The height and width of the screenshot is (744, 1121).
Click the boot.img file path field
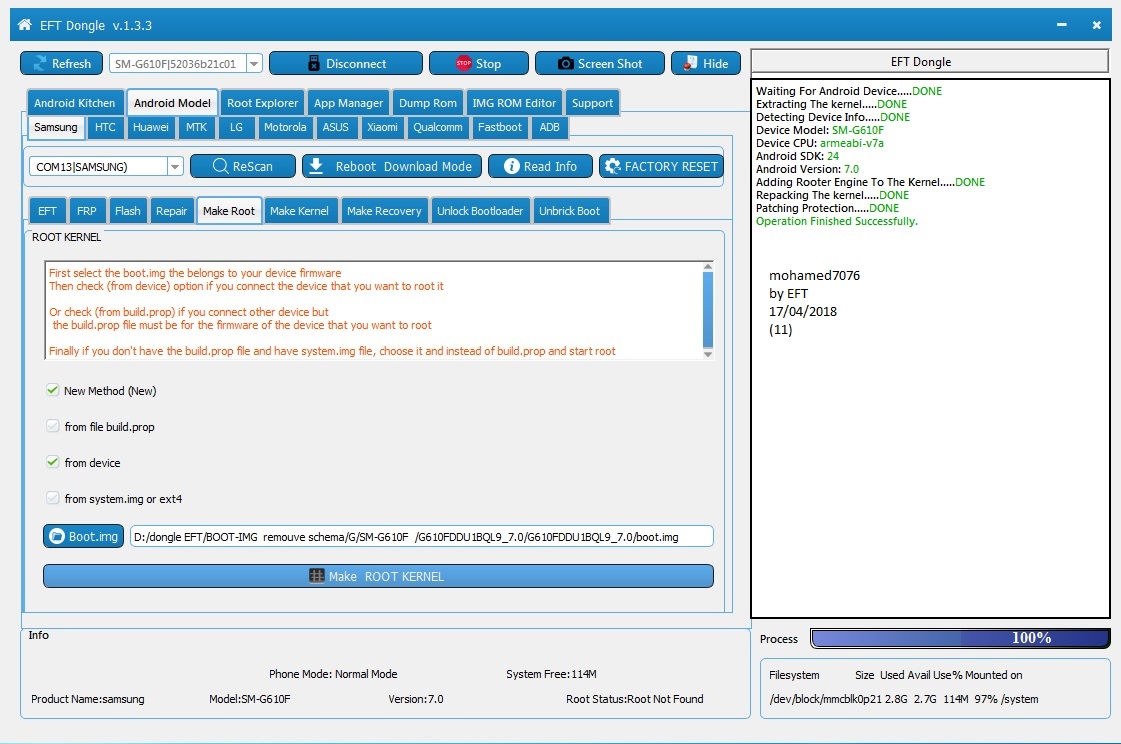(422, 537)
